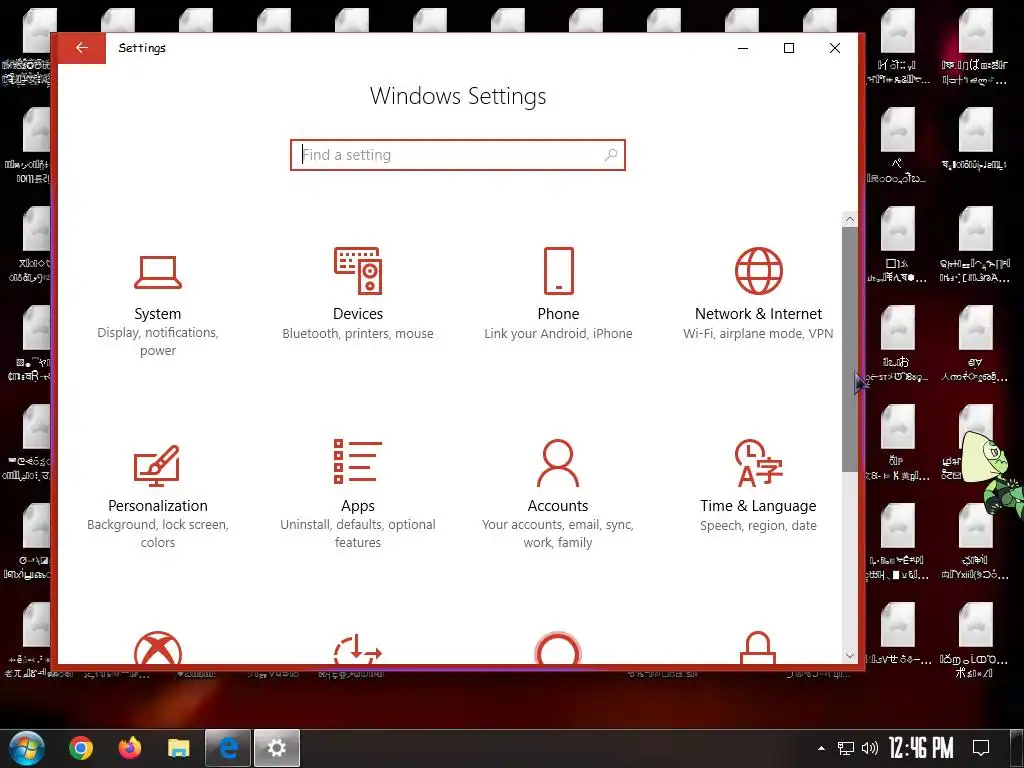Open the Gaming Xbox icon
The image size is (1024, 768).
point(157,648)
